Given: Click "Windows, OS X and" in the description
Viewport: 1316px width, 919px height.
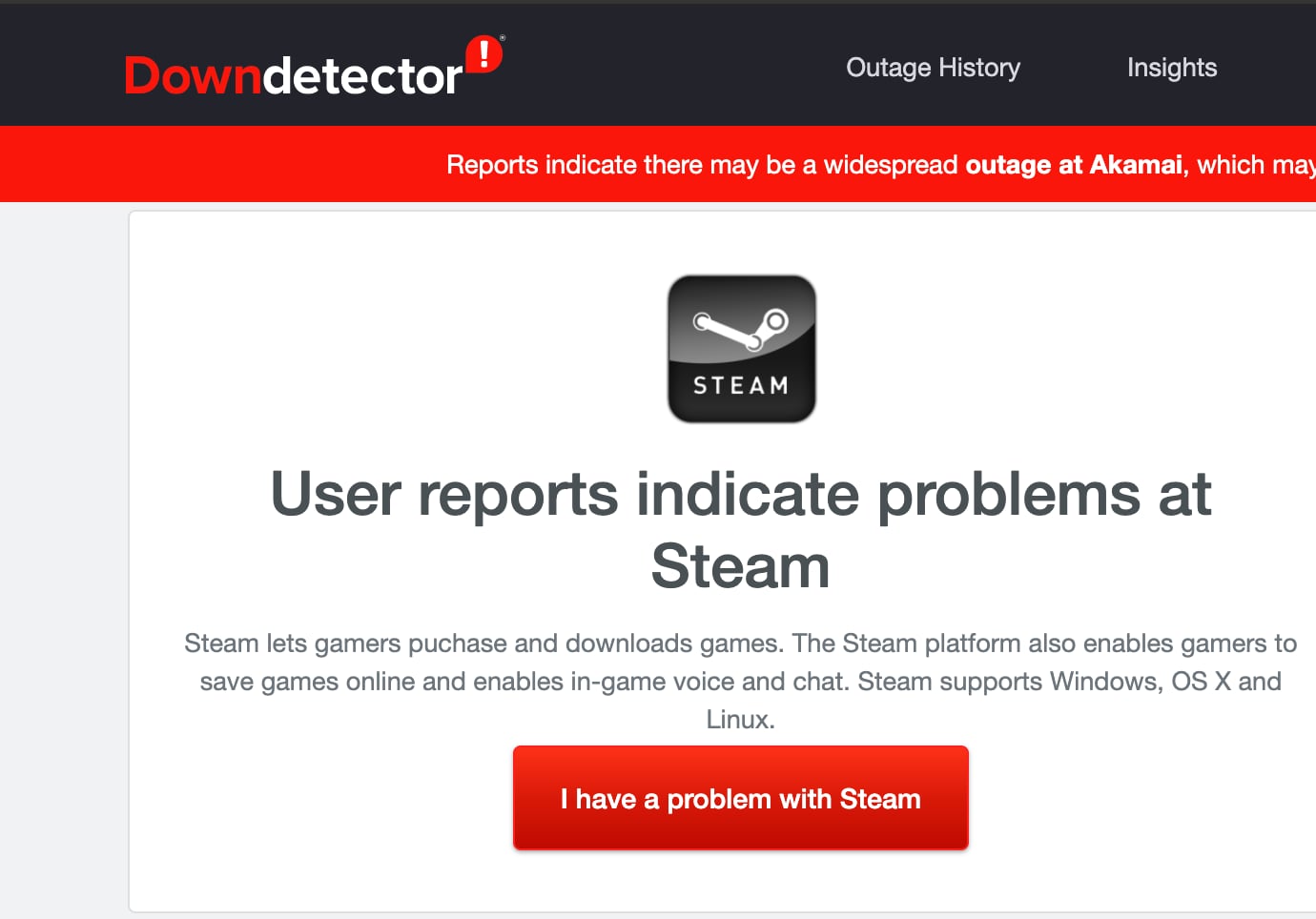Looking at the screenshot, I should pyautogui.click(x=1165, y=682).
